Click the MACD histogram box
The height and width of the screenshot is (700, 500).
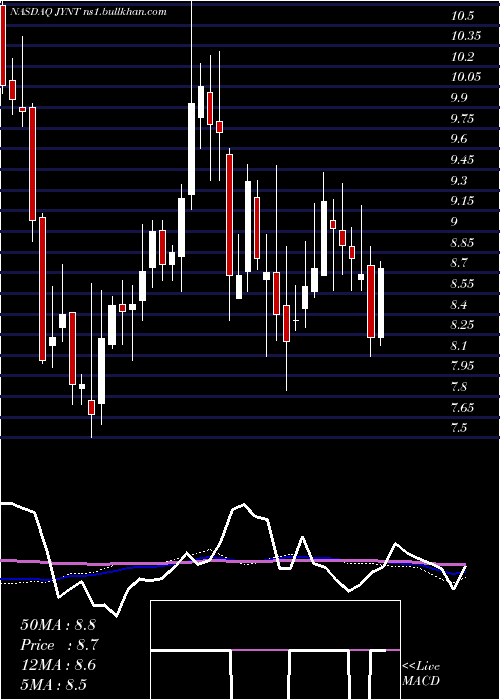pos(275,650)
